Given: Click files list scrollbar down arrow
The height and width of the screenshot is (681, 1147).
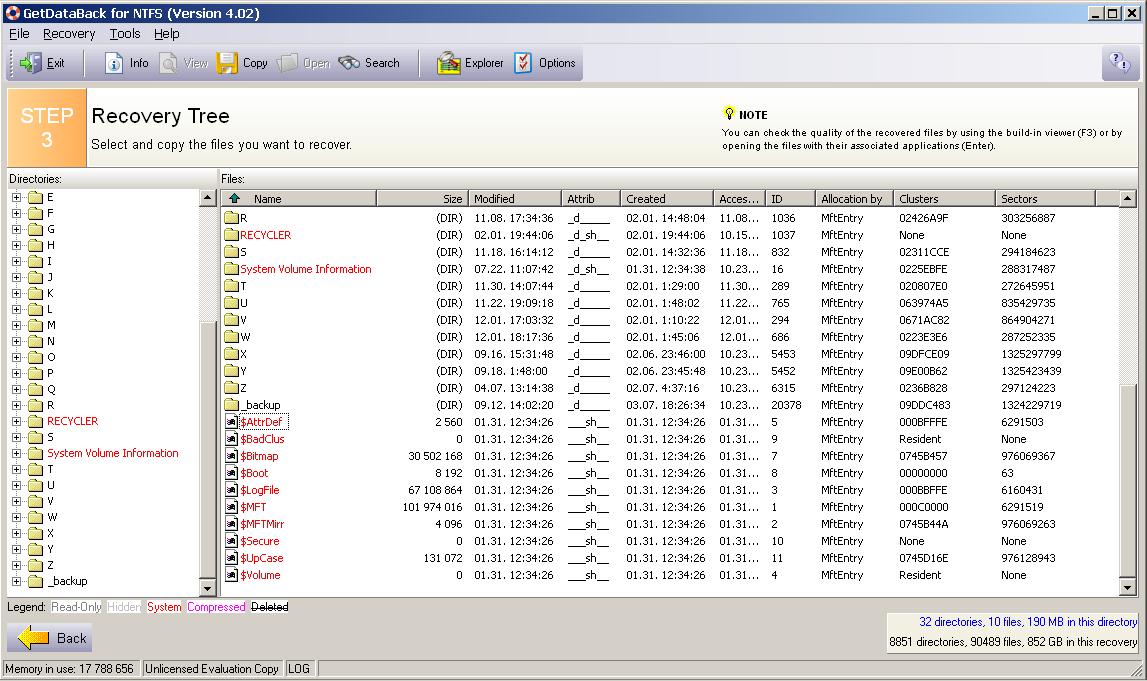Looking at the screenshot, I should 1127,587.
